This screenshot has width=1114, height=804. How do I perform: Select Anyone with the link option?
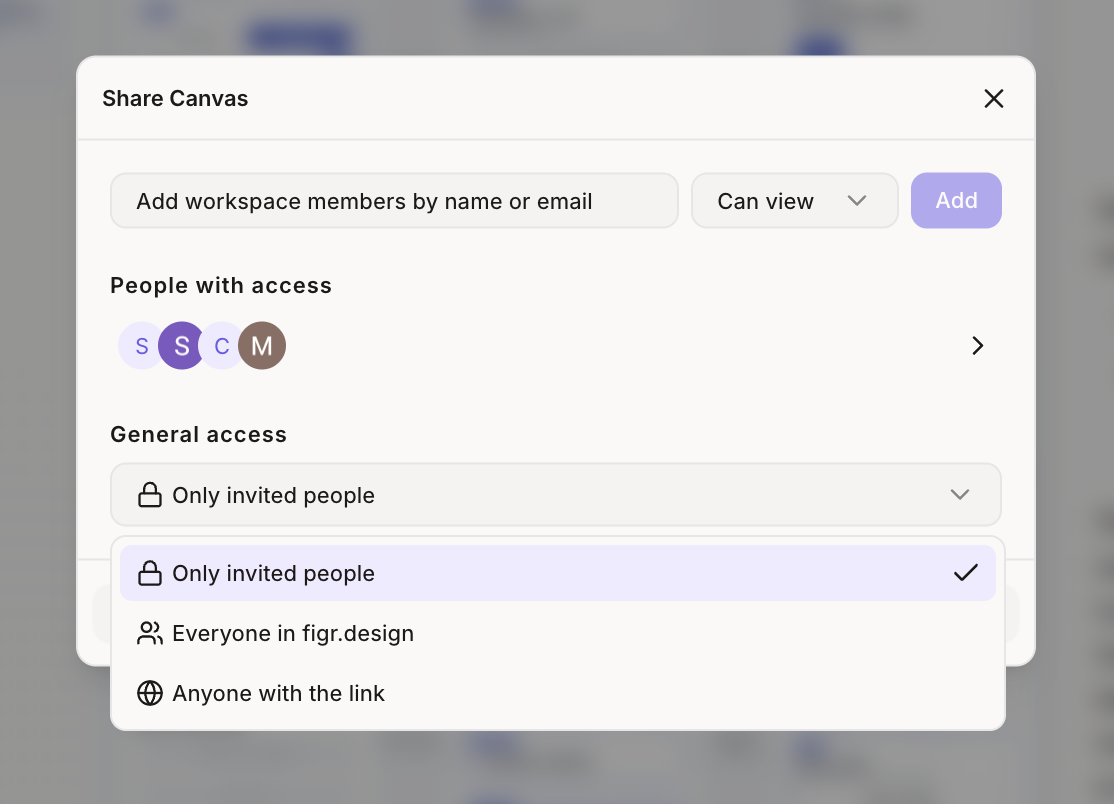click(558, 692)
